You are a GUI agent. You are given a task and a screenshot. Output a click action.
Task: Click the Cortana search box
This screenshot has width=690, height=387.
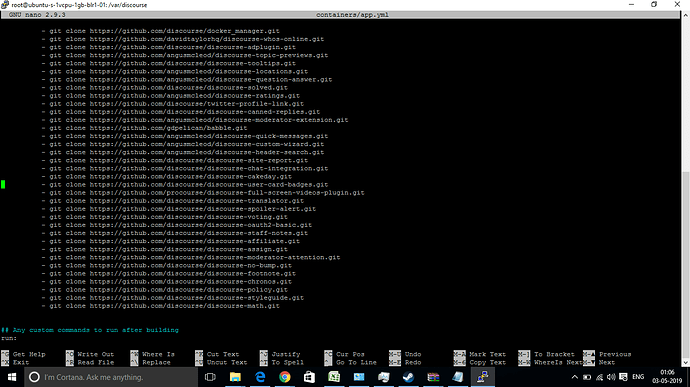(111, 377)
